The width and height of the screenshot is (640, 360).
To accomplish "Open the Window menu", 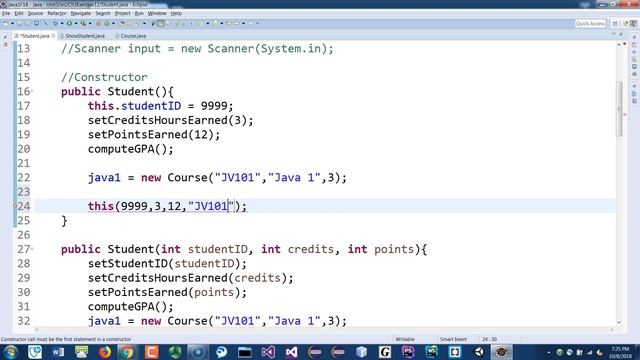I will tap(157, 13).
